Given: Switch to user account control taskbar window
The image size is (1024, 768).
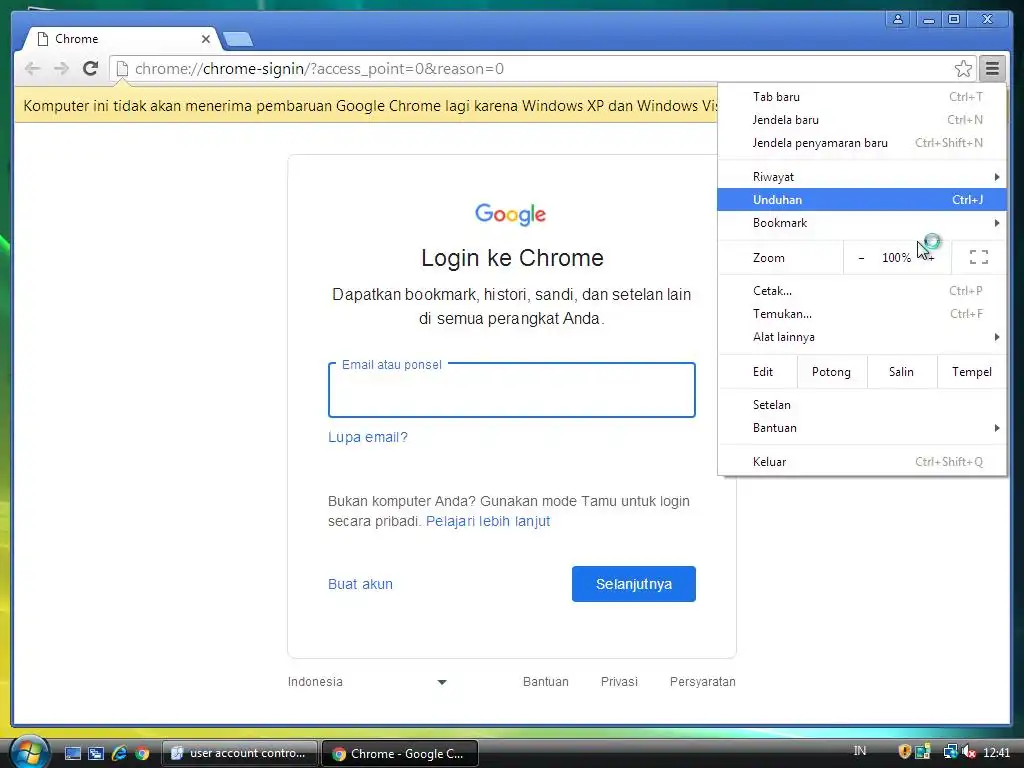Looking at the screenshot, I should pos(239,753).
